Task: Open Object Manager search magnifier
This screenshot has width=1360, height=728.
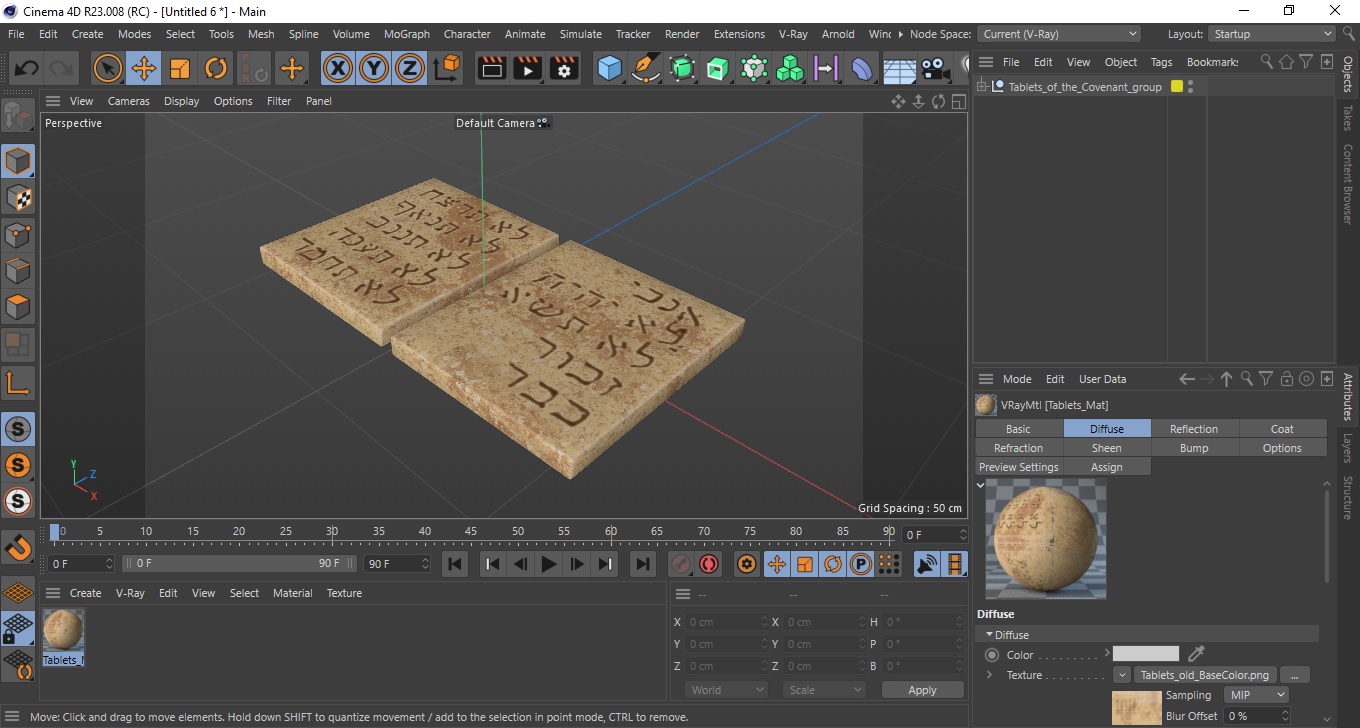Action: [x=1267, y=62]
